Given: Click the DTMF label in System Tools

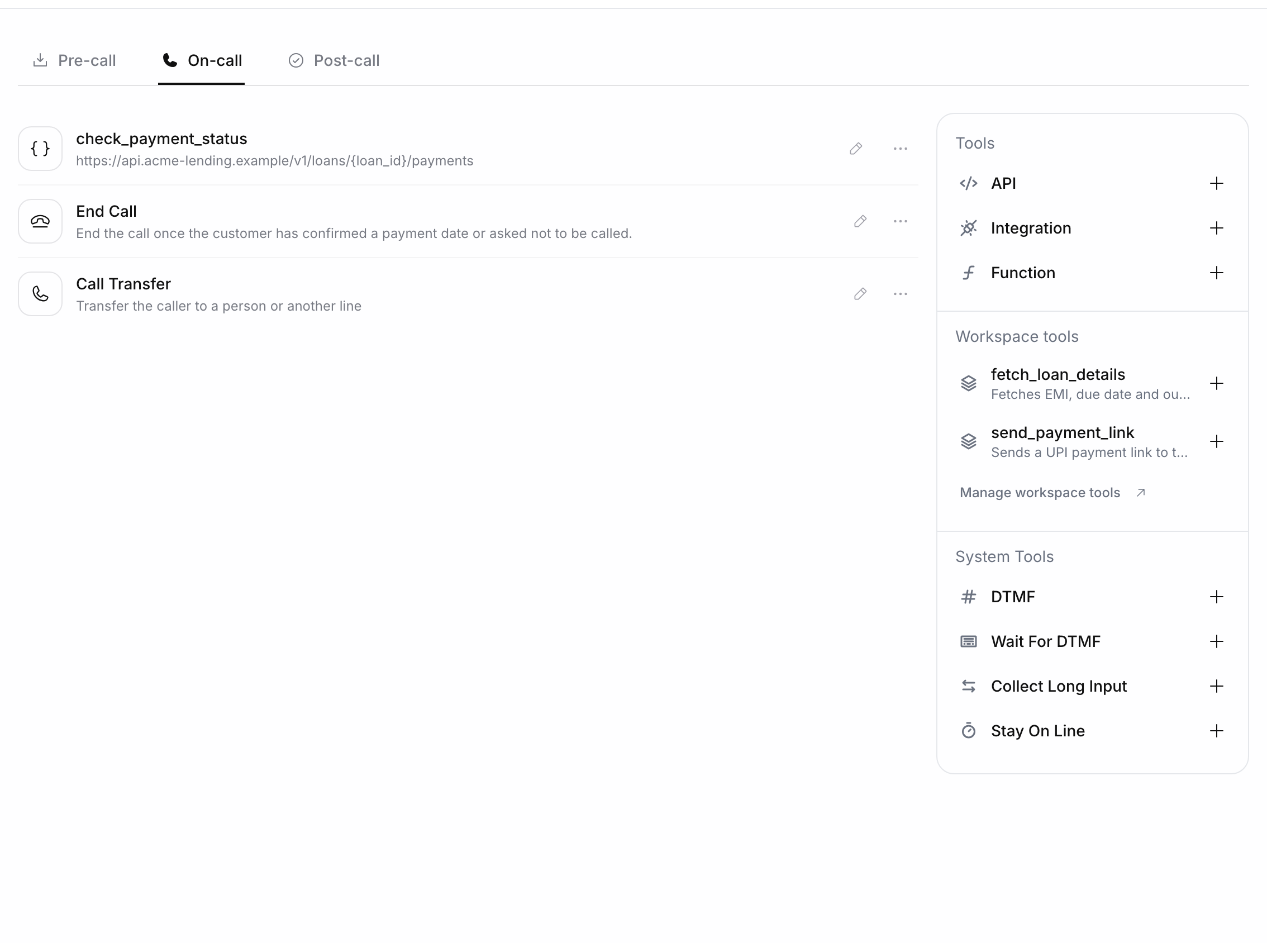Looking at the screenshot, I should [x=1013, y=597].
